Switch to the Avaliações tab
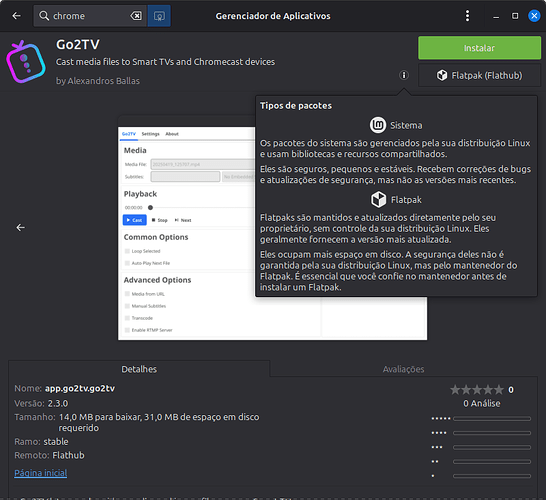 [x=403, y=369]
